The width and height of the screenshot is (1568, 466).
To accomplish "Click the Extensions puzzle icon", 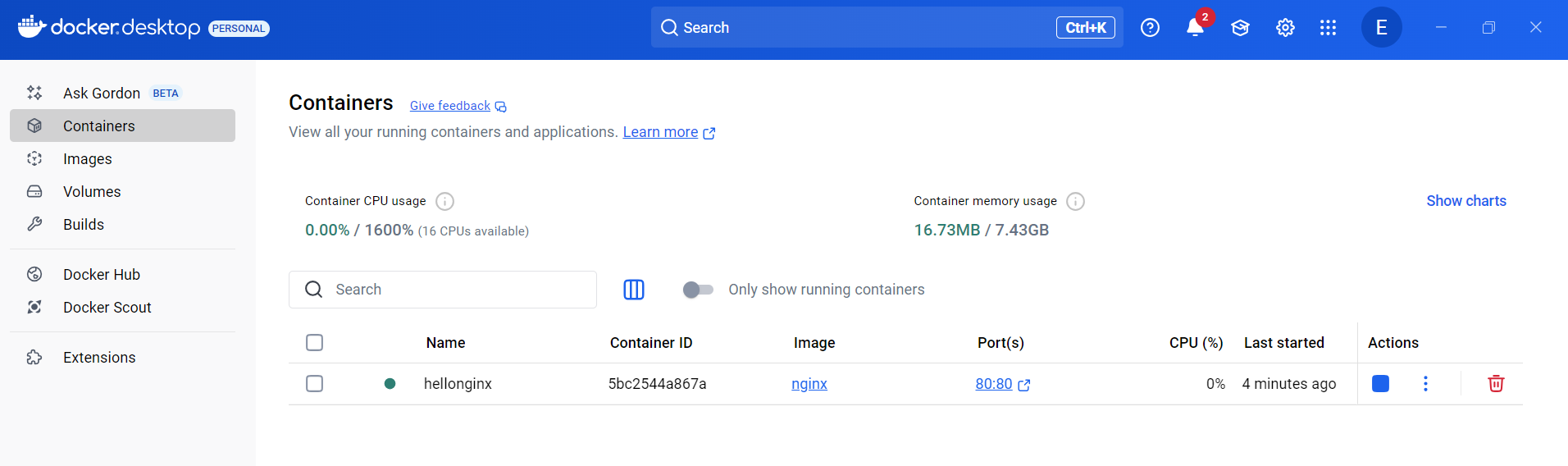I will [34, 357].
